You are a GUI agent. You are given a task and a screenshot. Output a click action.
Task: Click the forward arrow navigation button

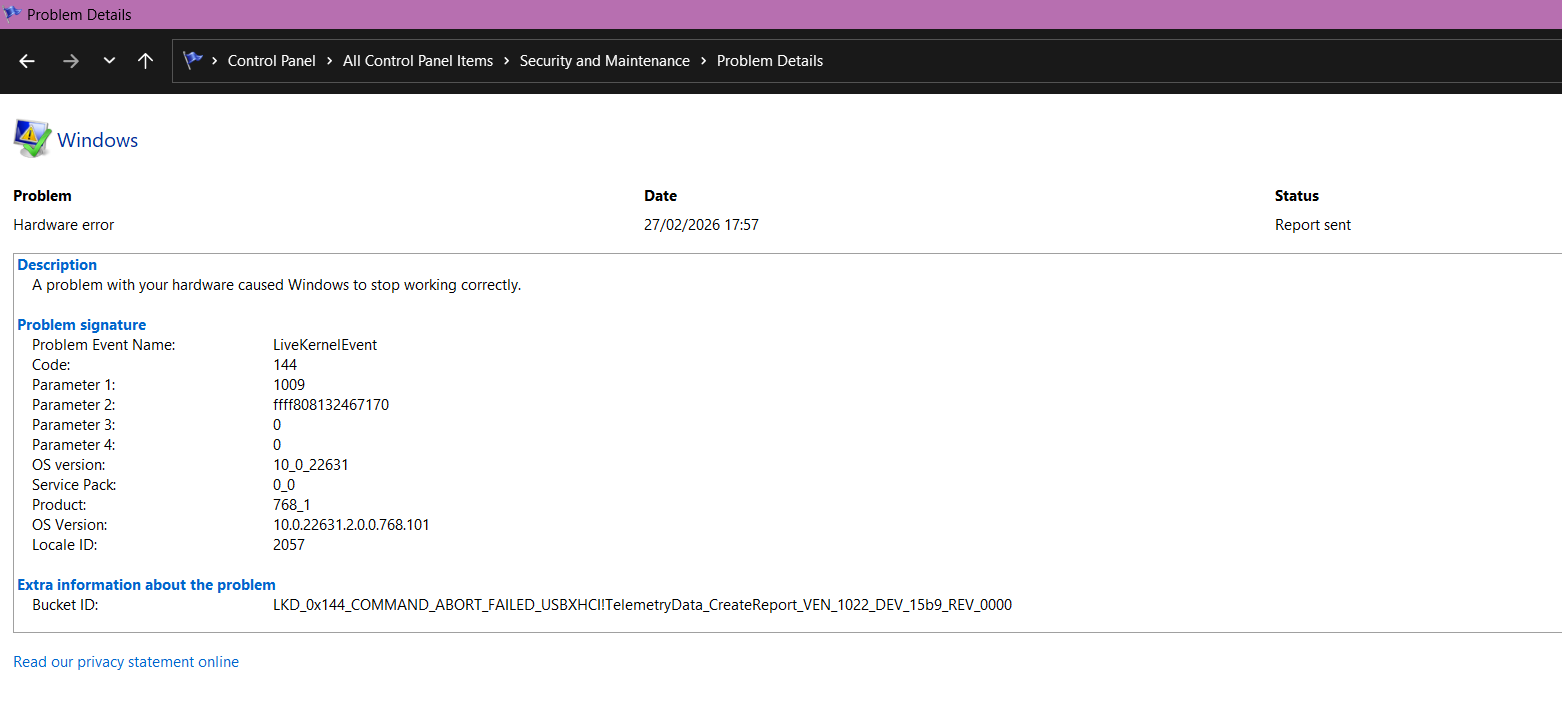click(x=70, y=61)
